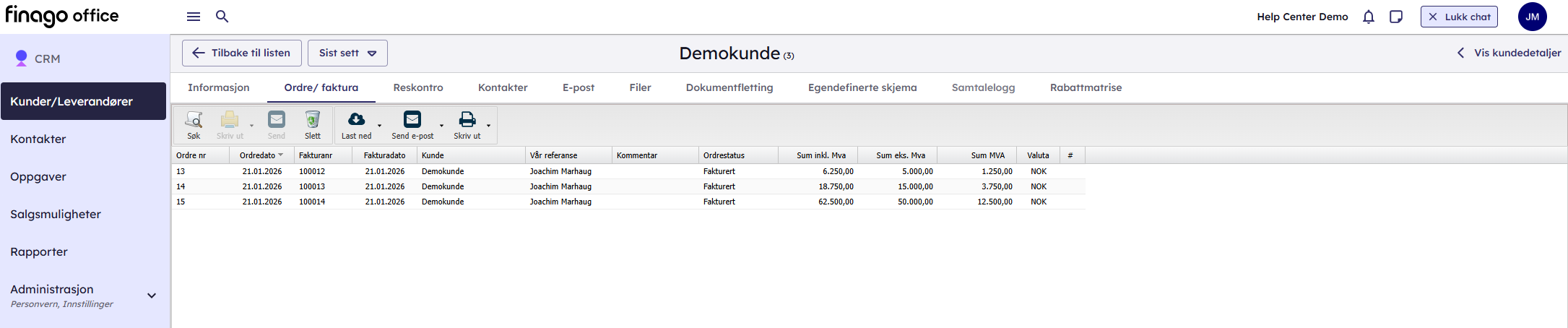Click the Søk magnifier toolbar icon

(x=194, y=120)
